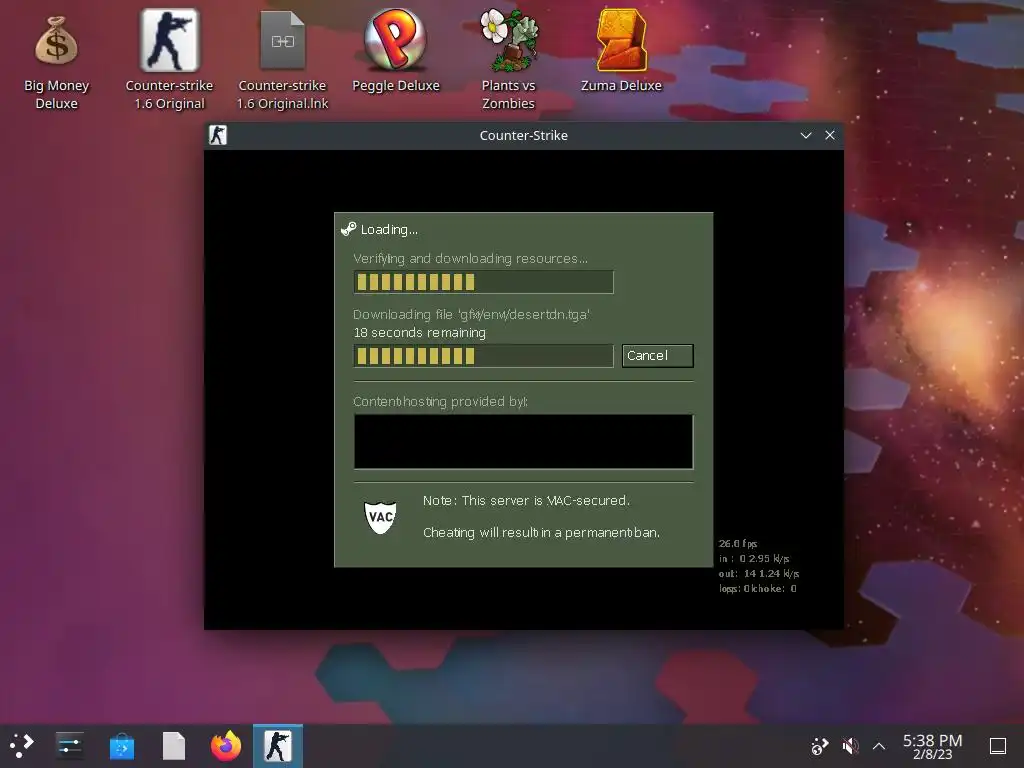The height and width of the screenshot is (768, 1024).
Task: Click the 'in :' network rate line
Action: tap(754, 559)
